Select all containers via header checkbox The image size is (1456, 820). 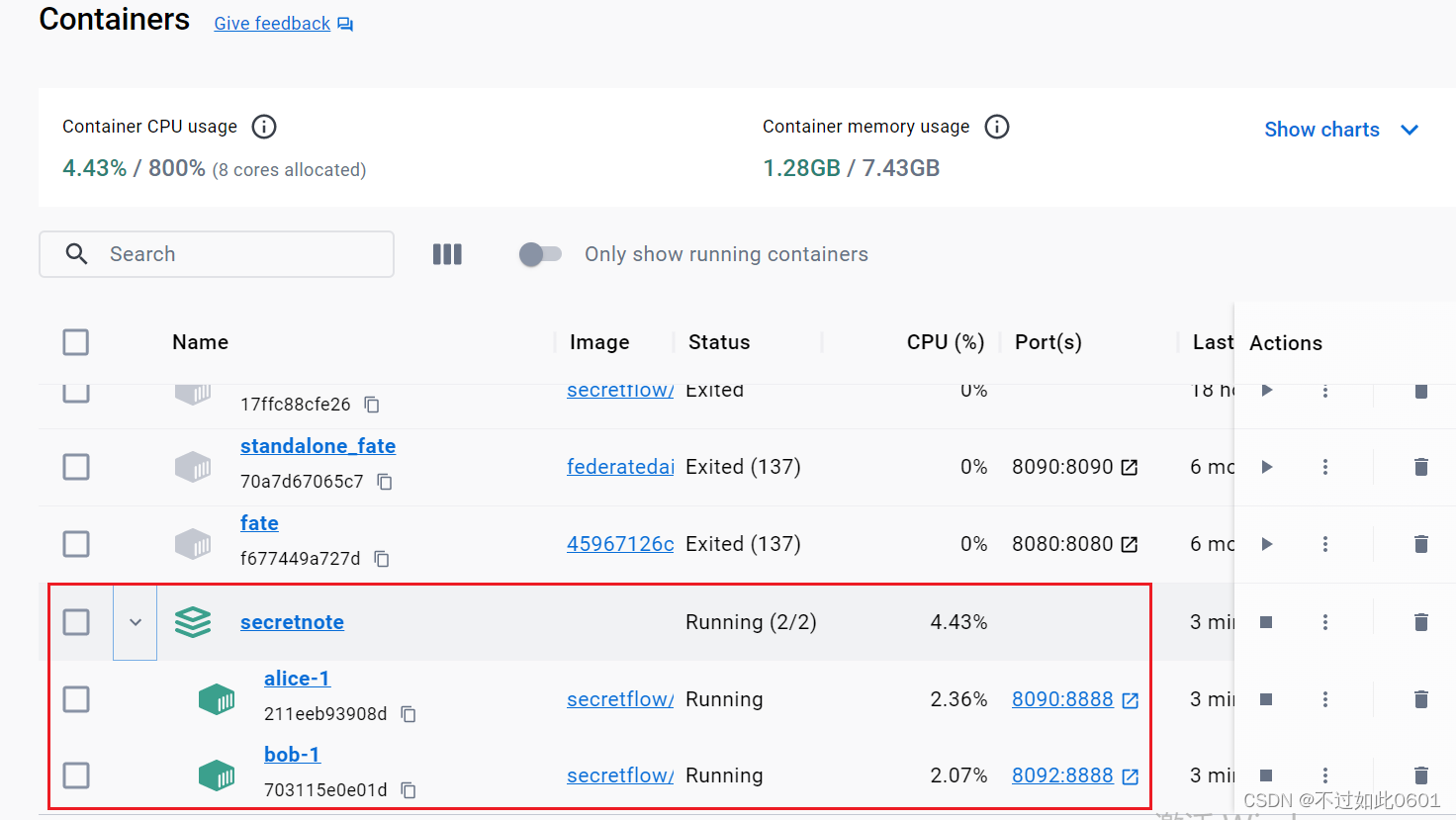(x=76, y=342)
